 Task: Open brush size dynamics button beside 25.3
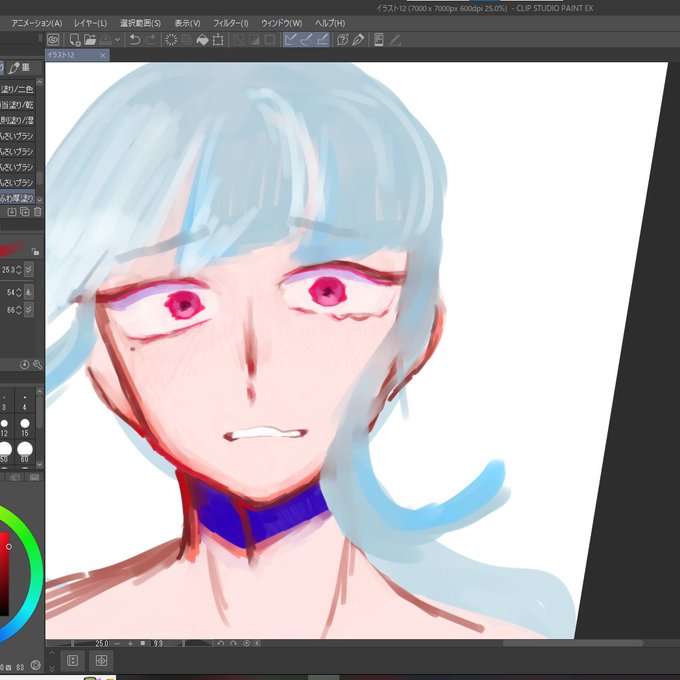tap(28, 270)
